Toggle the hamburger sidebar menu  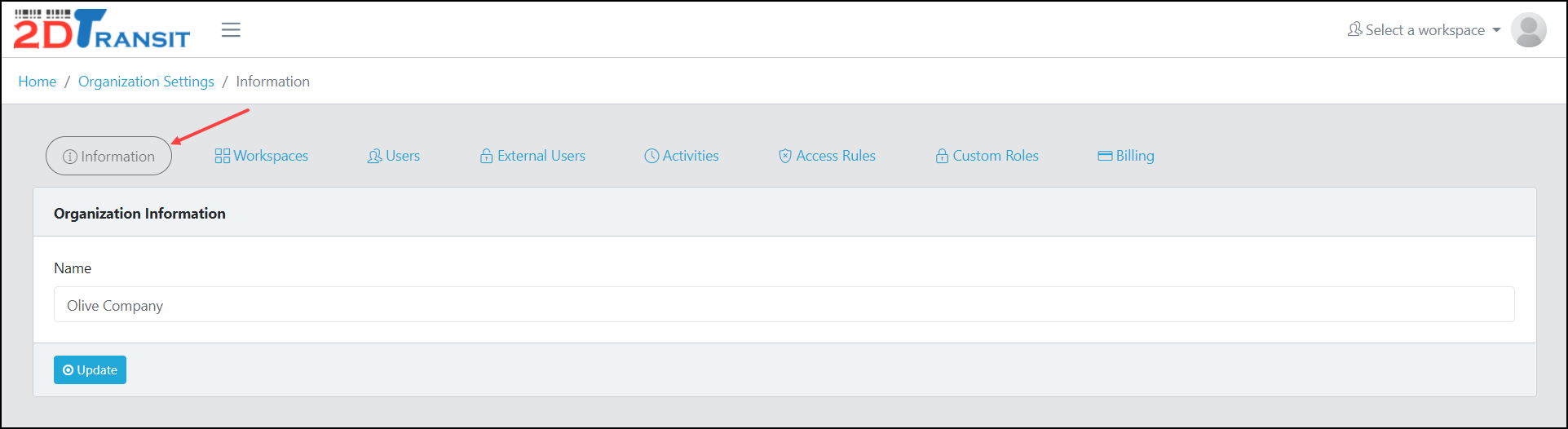point(231,30)
